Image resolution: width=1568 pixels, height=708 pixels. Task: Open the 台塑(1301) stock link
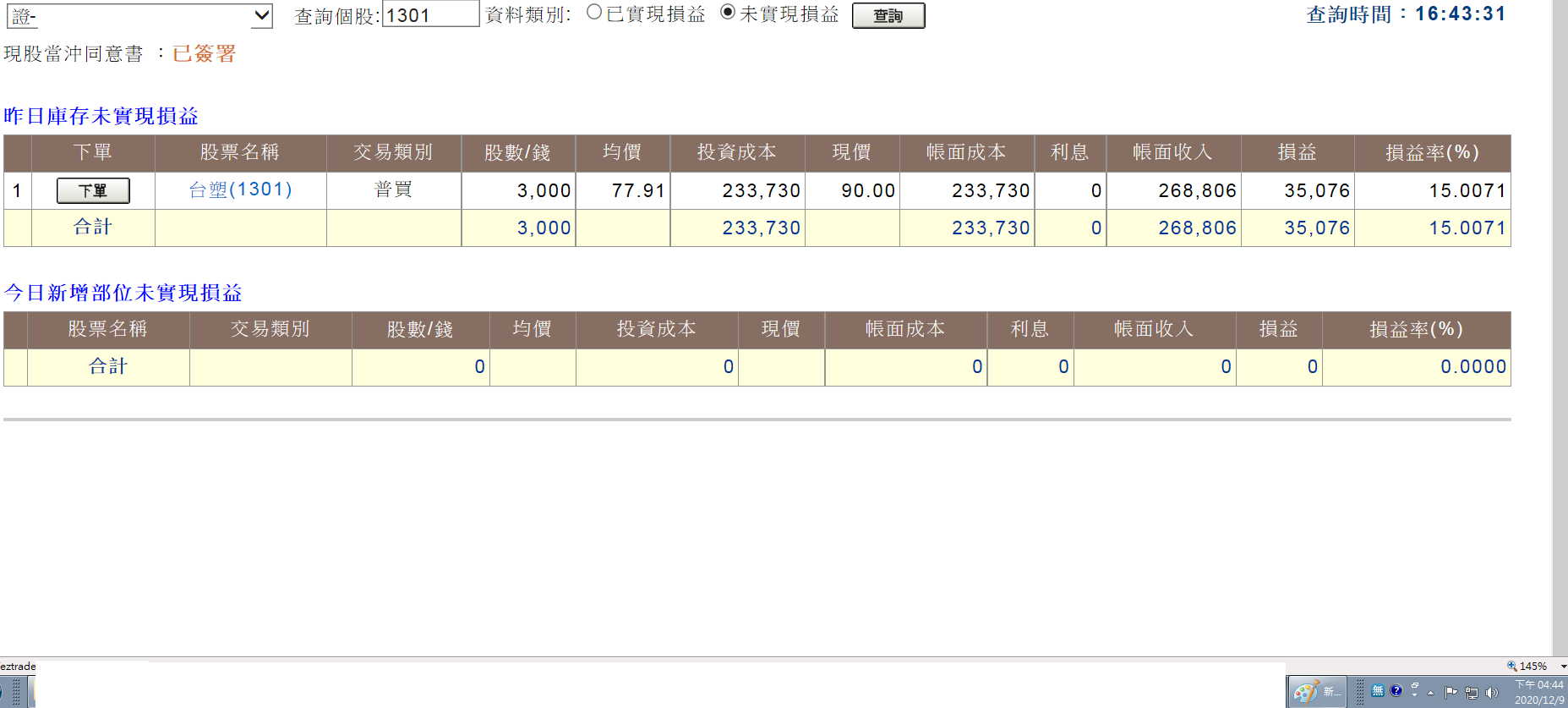point(240,189)
